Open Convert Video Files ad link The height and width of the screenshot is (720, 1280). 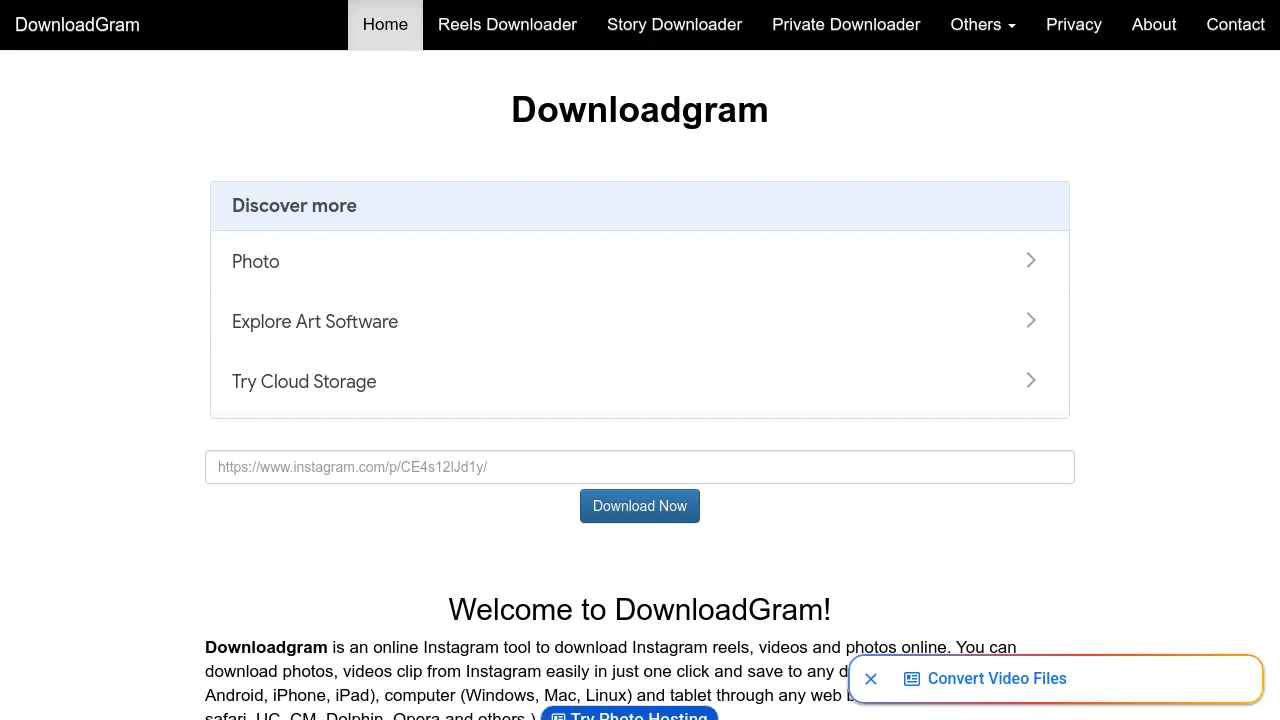[997, 679]
